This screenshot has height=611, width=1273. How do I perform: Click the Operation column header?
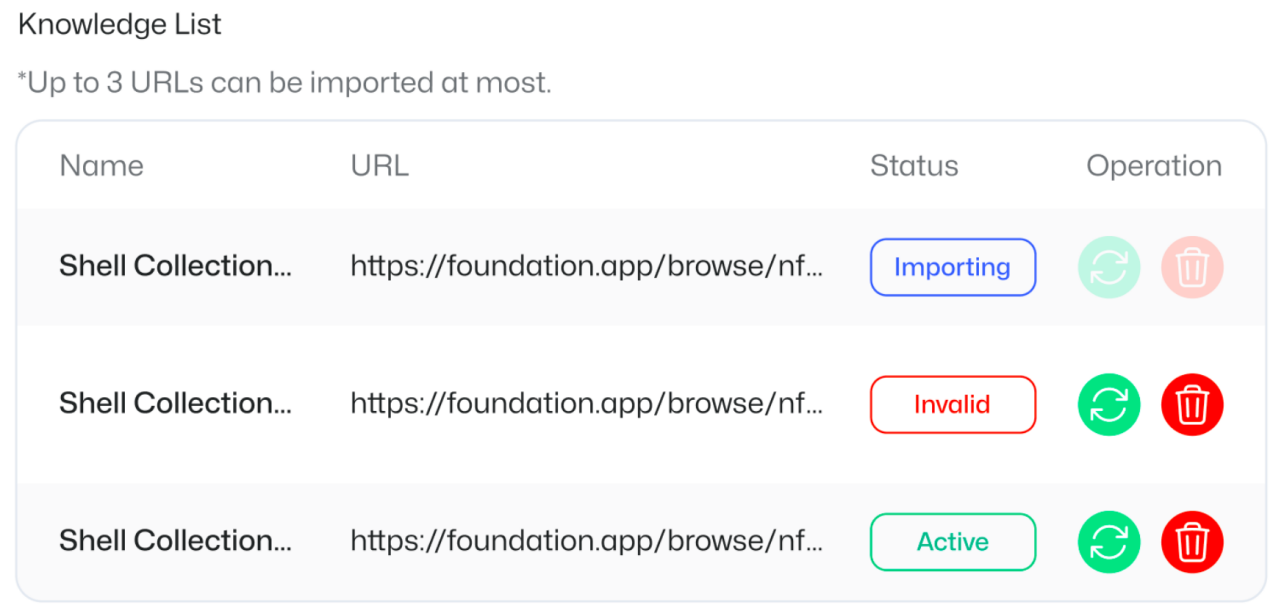pyautogui.click(x=1154, y=166)
